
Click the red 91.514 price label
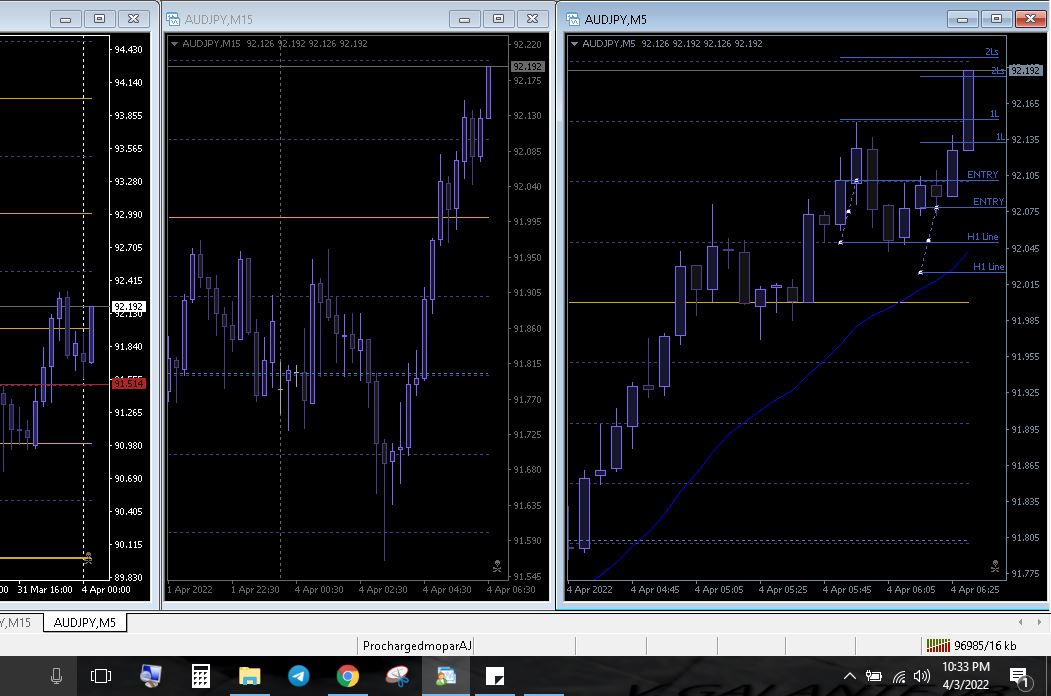128,384
